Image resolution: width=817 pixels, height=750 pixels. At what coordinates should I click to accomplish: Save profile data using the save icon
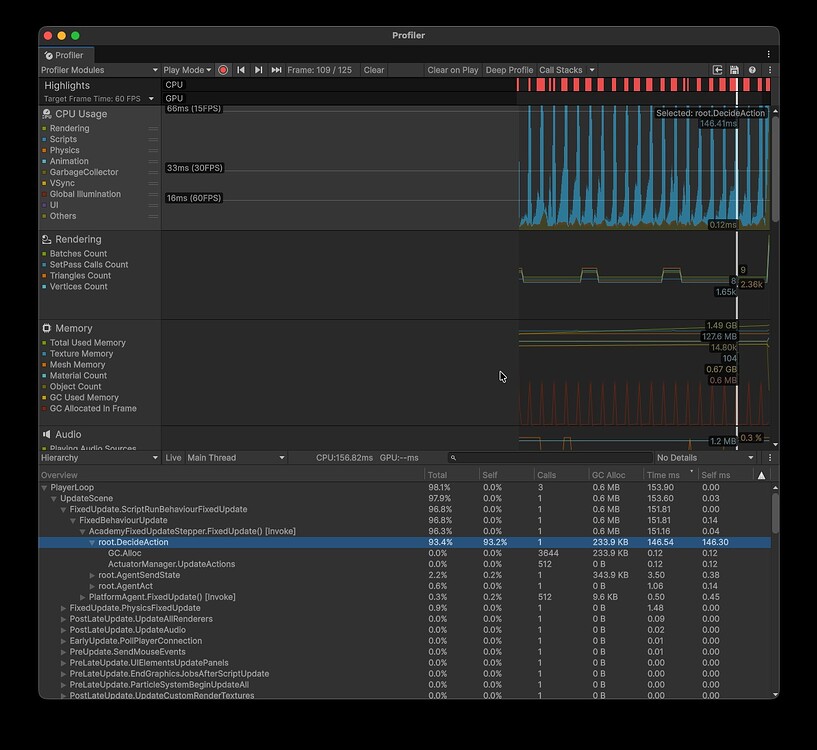pos(733,70)
